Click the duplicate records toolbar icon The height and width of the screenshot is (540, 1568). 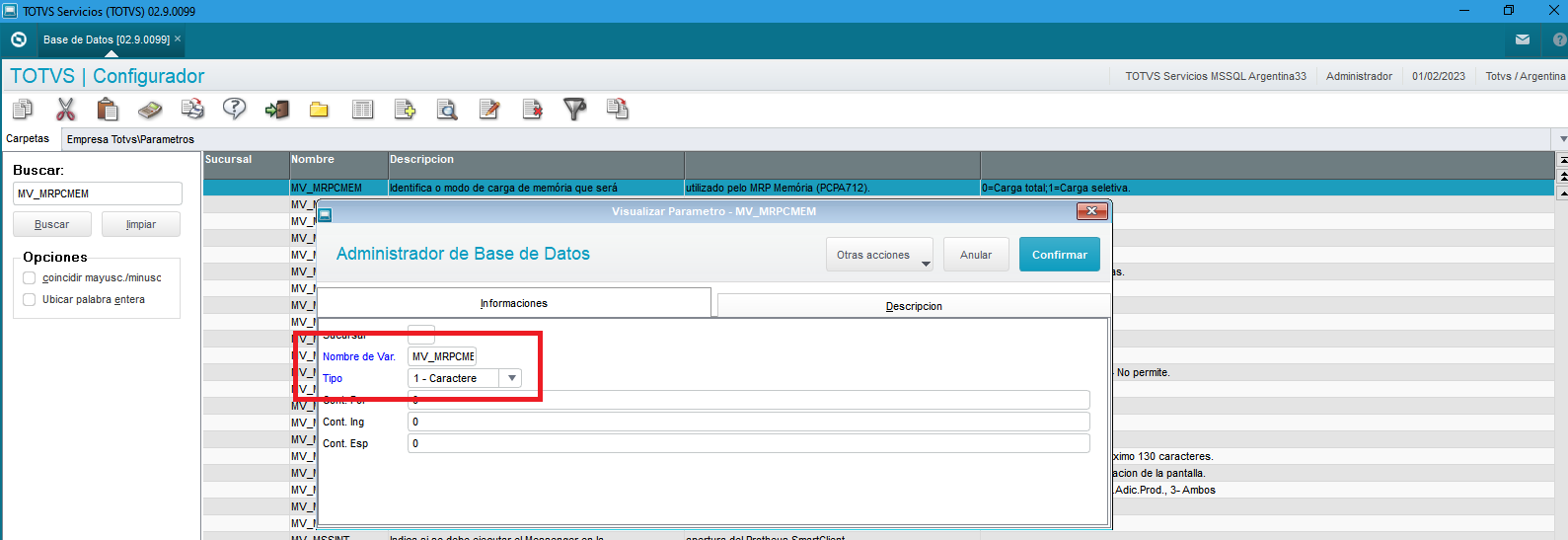click(x=617, y=109)
